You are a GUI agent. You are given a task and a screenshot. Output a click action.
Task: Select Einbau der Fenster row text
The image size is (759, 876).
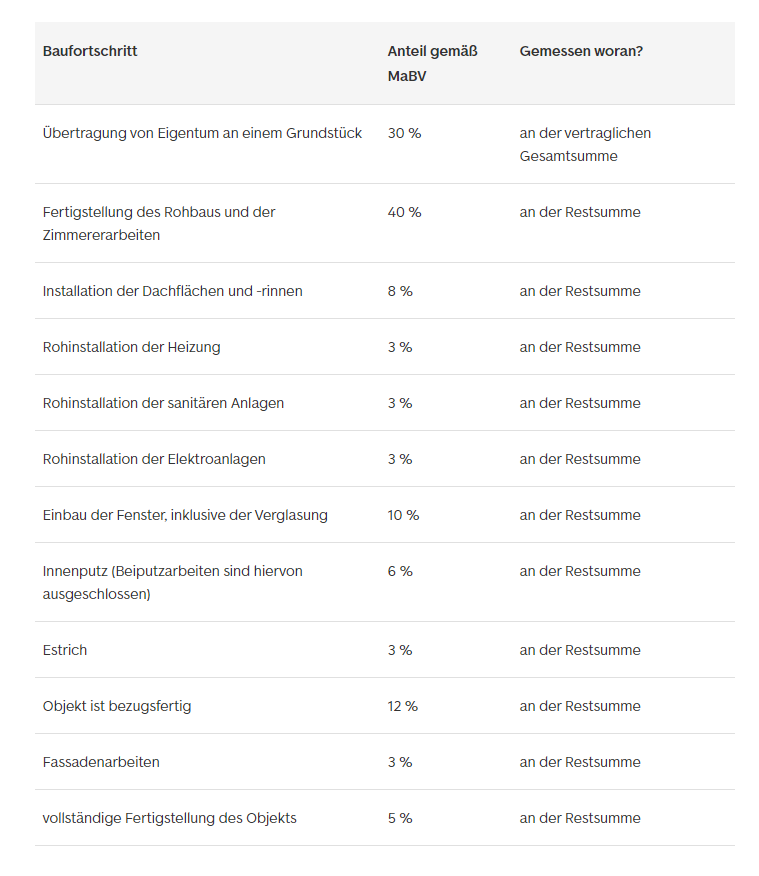pyautogui.click(x=185, y=515)
